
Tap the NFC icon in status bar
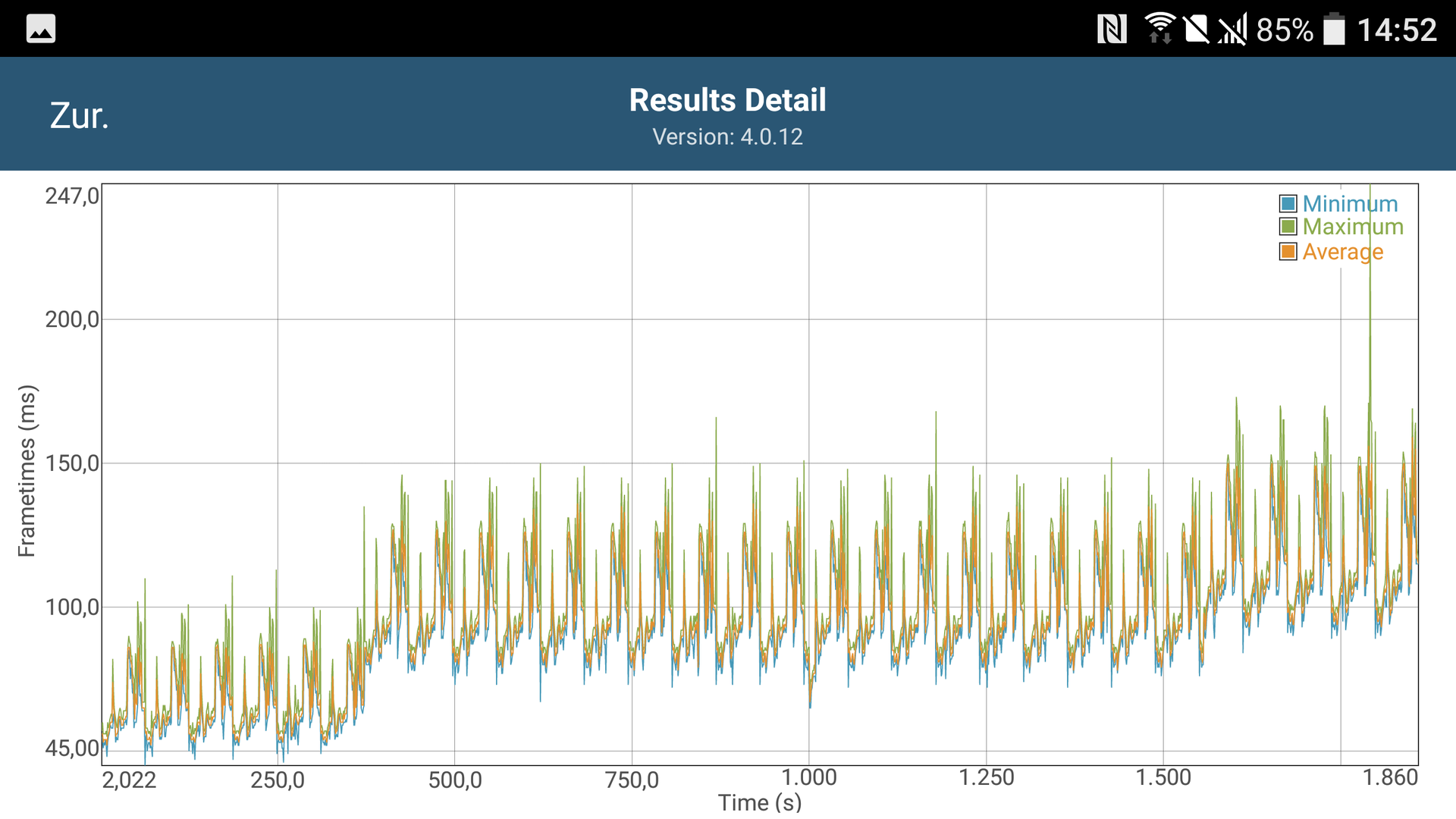pos(1112,30)
